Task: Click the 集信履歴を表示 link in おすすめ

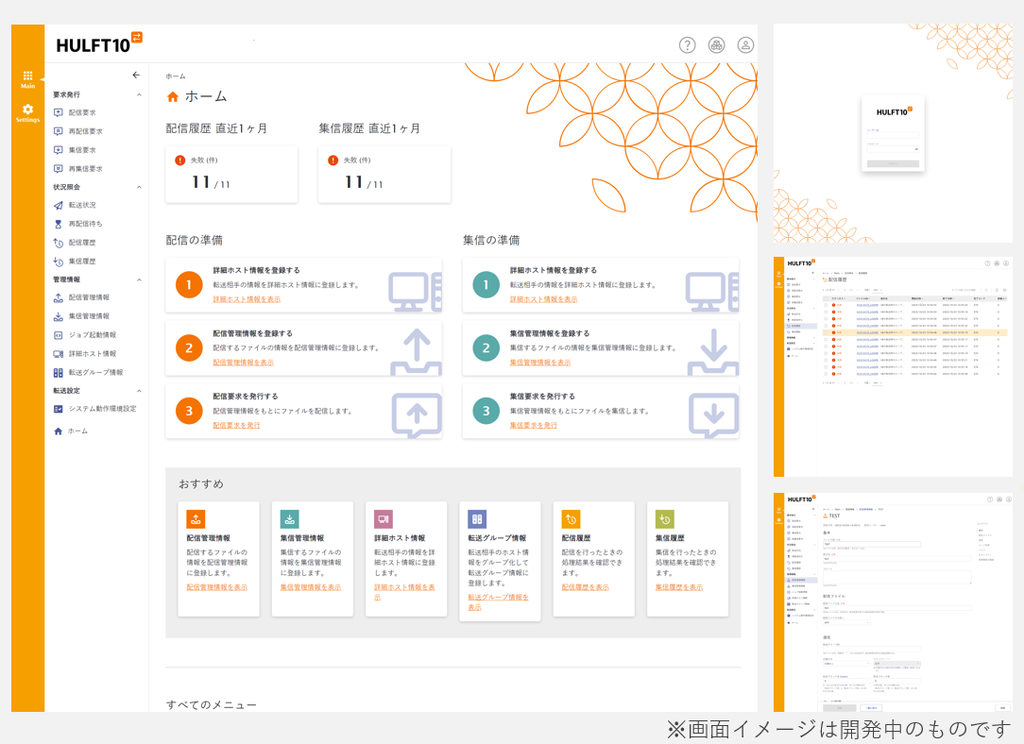Action: click(x=679, y=587)
